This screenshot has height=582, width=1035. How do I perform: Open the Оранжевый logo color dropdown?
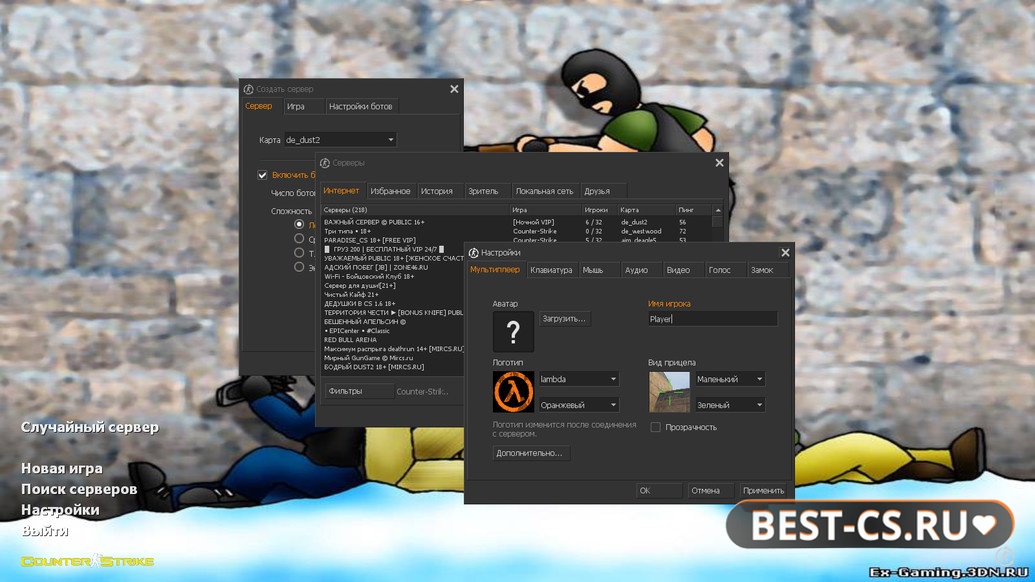click(579, 404)
